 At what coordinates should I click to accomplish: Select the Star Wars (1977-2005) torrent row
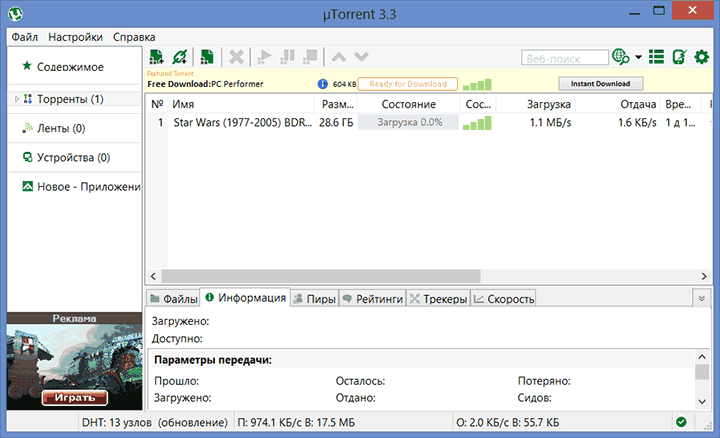click(x=428, y=123)
